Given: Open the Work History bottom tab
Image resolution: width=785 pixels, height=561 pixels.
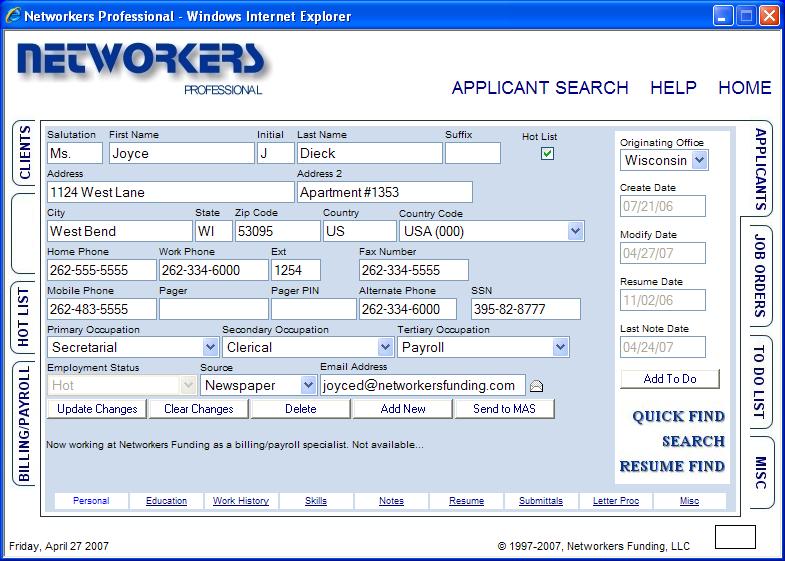Looking at the screenshot, I should coord(241,501).
